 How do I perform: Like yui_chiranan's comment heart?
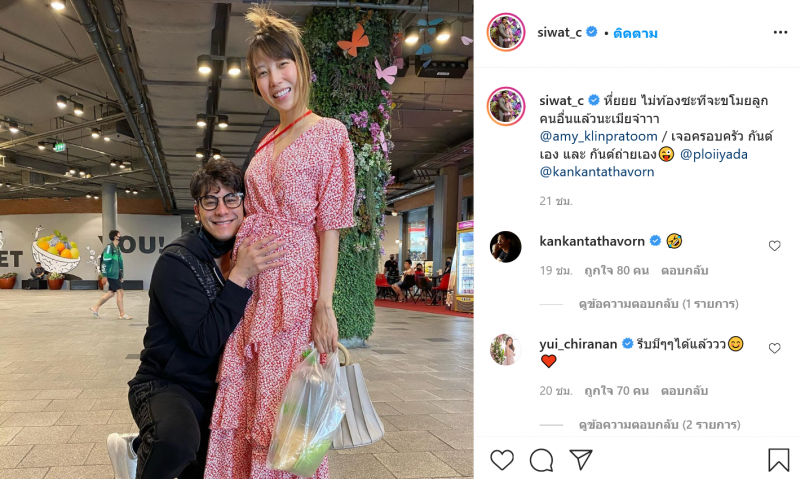tap(774, 348)
